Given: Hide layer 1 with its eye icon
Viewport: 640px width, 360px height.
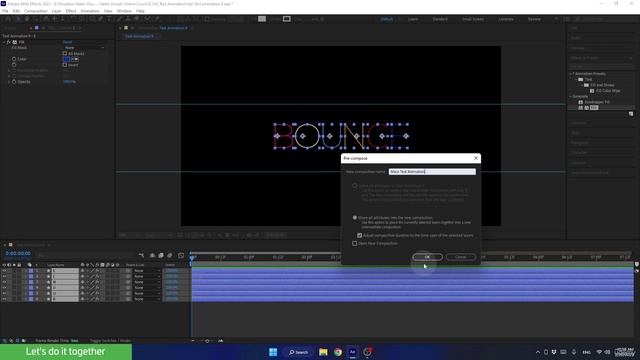Looking at the screenshot, I should click(x=4, y=271).
